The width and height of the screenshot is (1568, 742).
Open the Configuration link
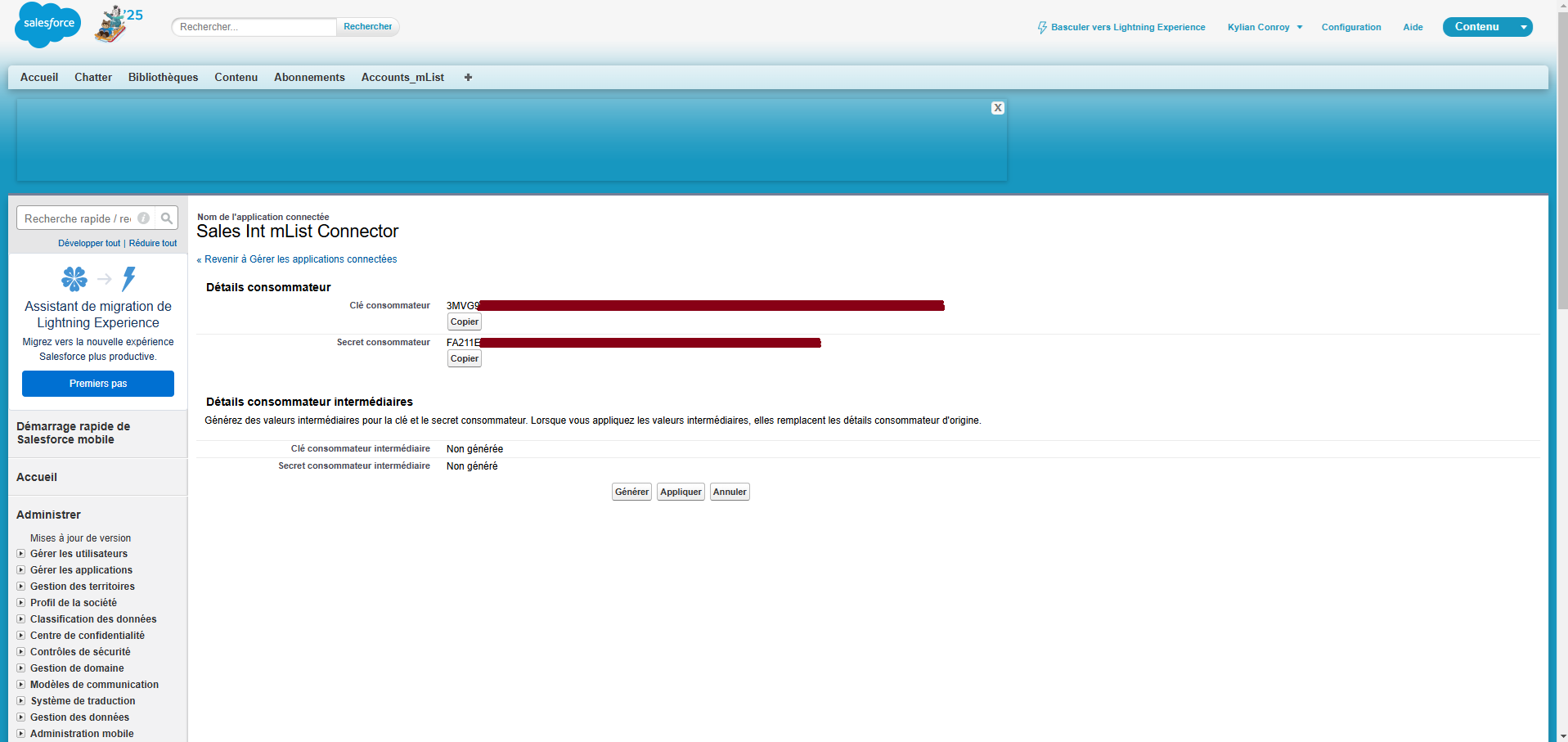[1351, 27]
